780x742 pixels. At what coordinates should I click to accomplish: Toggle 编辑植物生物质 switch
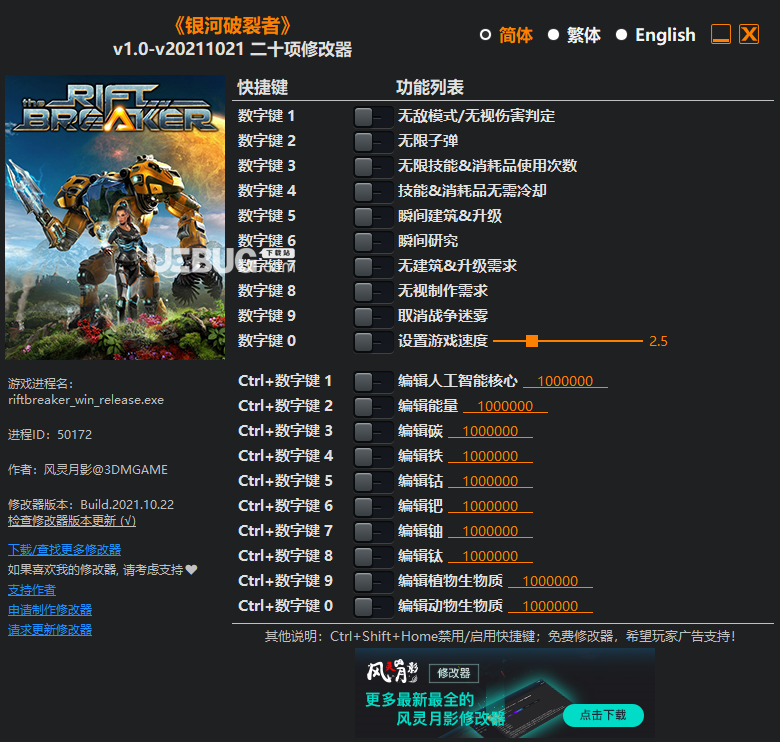[373, 581]
